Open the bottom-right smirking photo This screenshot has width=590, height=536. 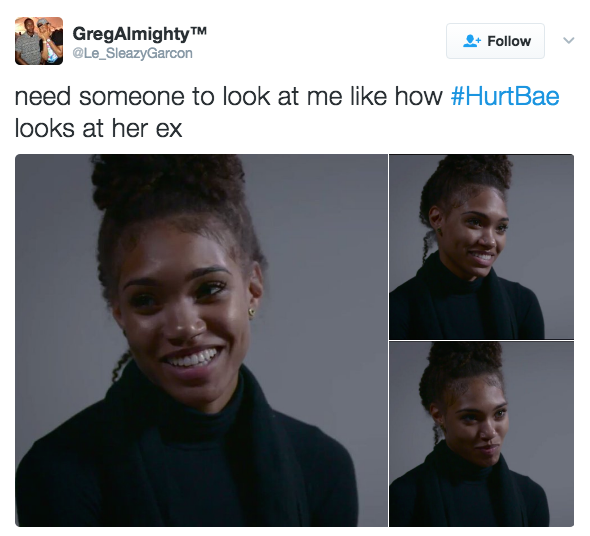click(x=482, y=434)
